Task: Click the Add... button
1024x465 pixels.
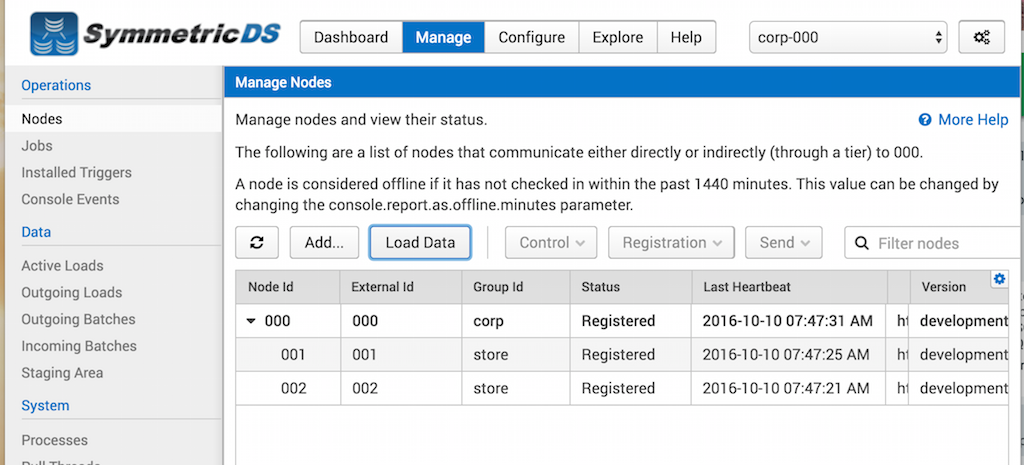Action: pos(324,242)
